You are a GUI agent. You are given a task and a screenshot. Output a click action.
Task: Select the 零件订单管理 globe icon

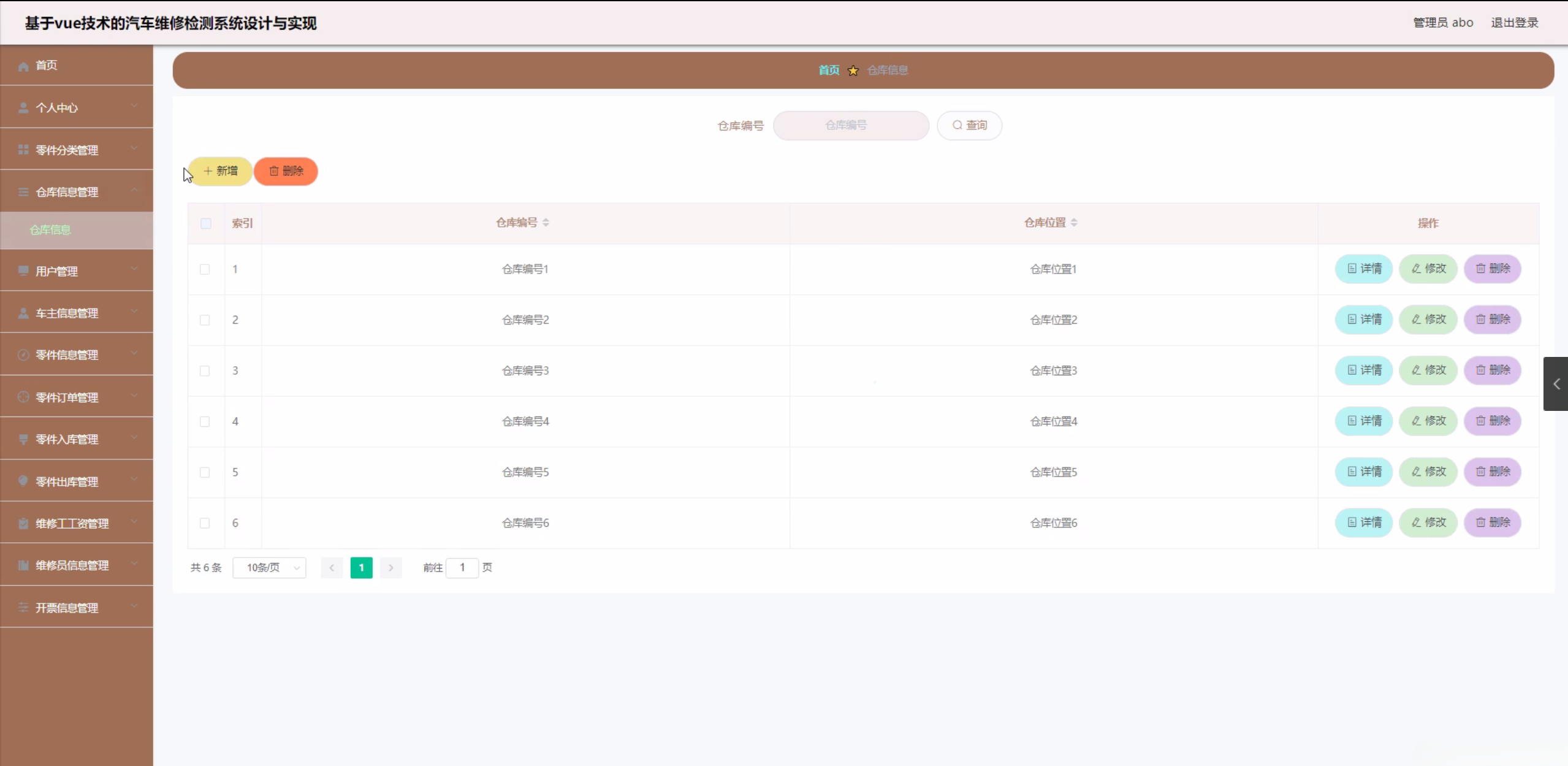click(x=23, y=397)
